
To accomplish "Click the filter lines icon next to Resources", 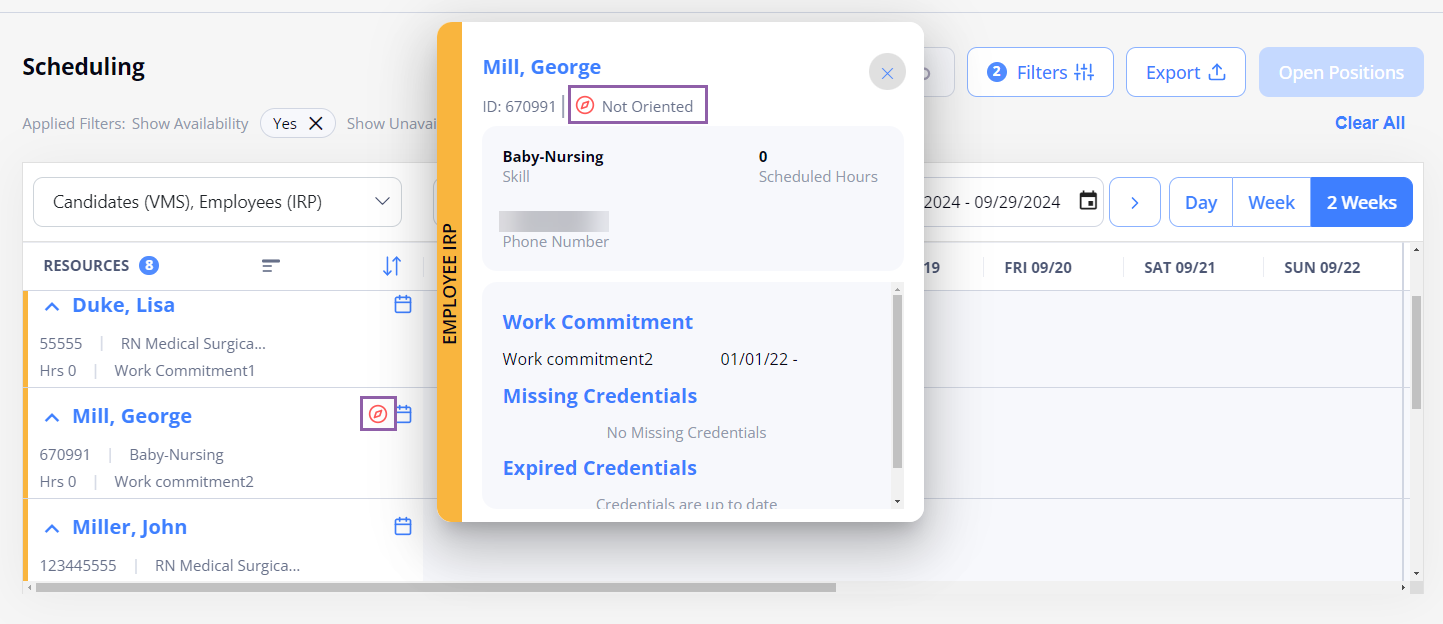I will pos(271,266).
